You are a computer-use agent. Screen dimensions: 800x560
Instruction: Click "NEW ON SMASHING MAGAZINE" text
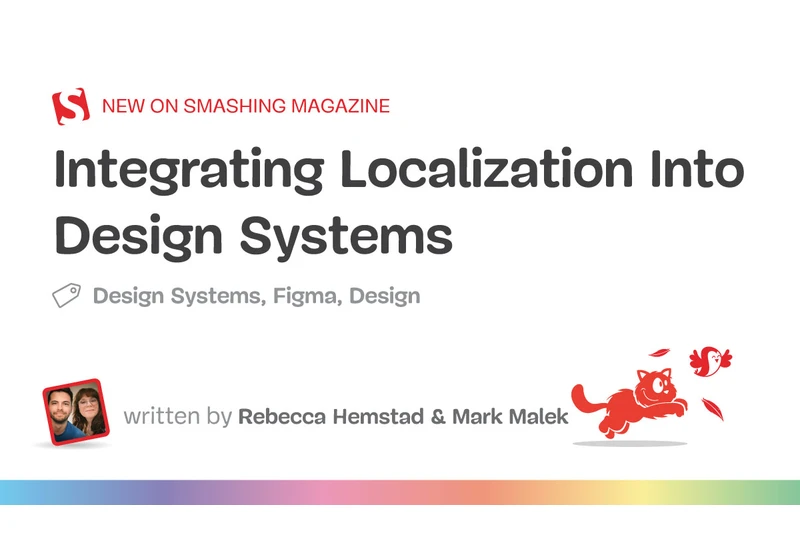246,106
